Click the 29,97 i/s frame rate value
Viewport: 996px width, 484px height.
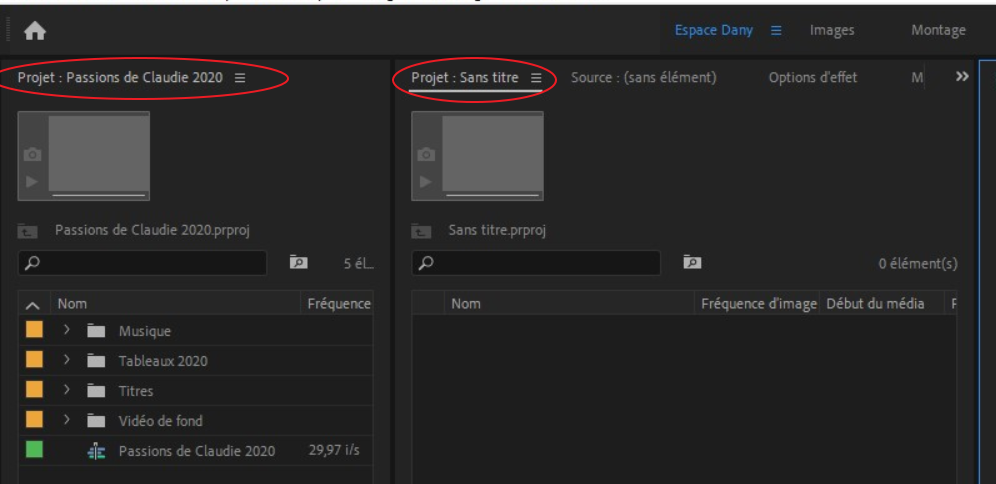point(334,450)
